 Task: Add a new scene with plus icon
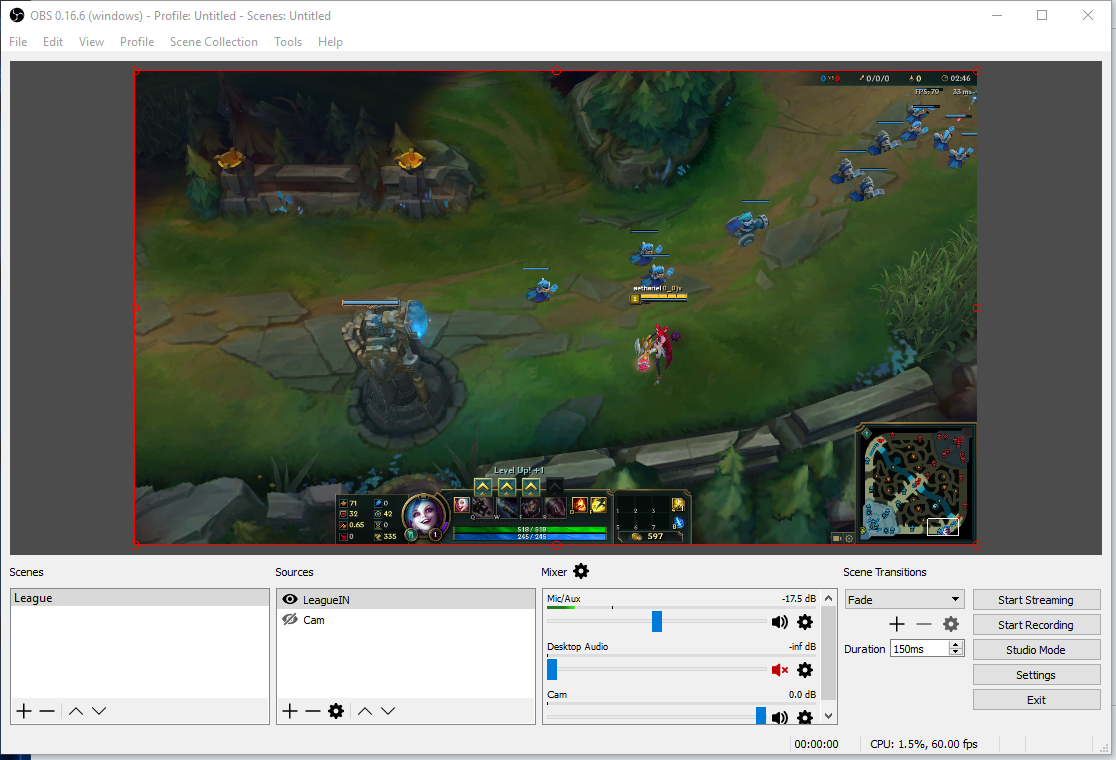[x=24, y=711]
